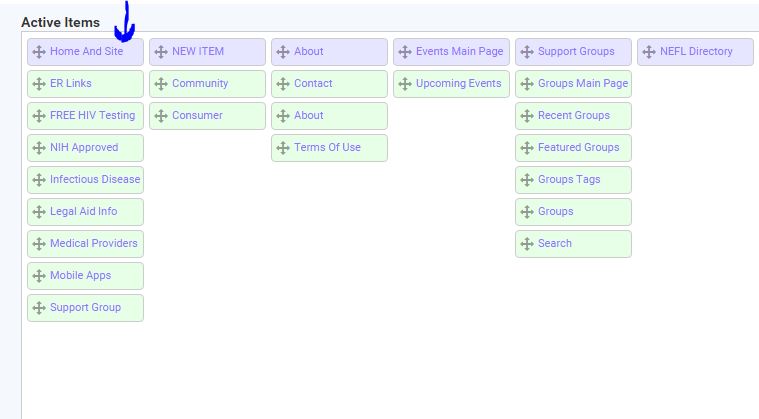This screenshot has height=419, width=759.
Task: Click the drag icon beside Upcoming Events
Action: [405, 84]
